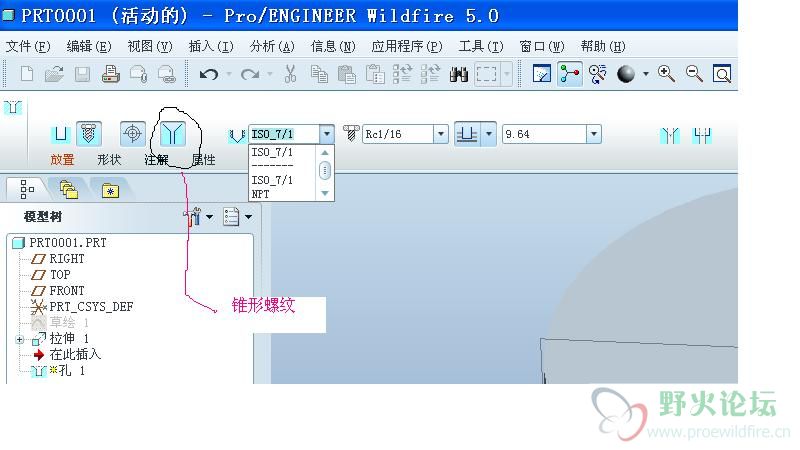This screenshot has height=450, width=800.
Task: Click the thread list scroll down arrow
Action: 324,193
